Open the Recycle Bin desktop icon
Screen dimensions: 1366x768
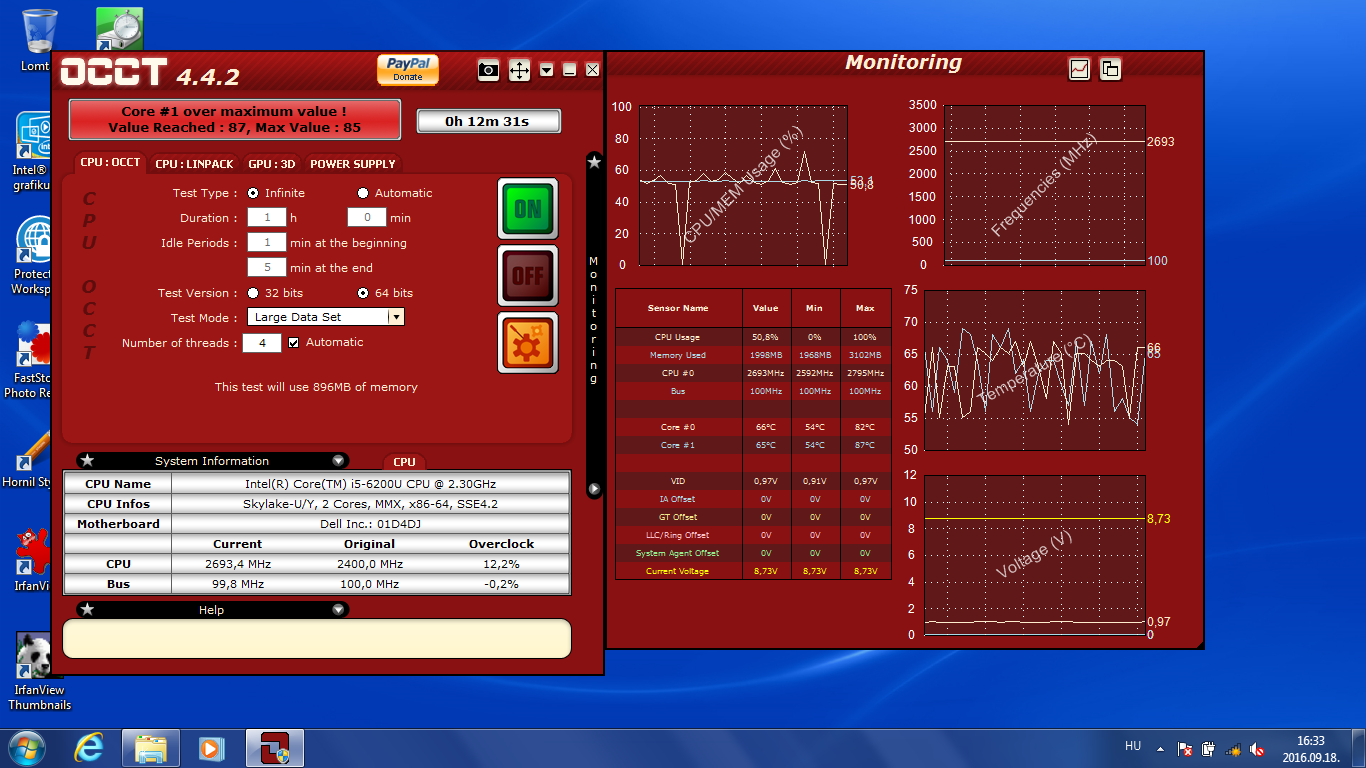click(x=40, y=40)
